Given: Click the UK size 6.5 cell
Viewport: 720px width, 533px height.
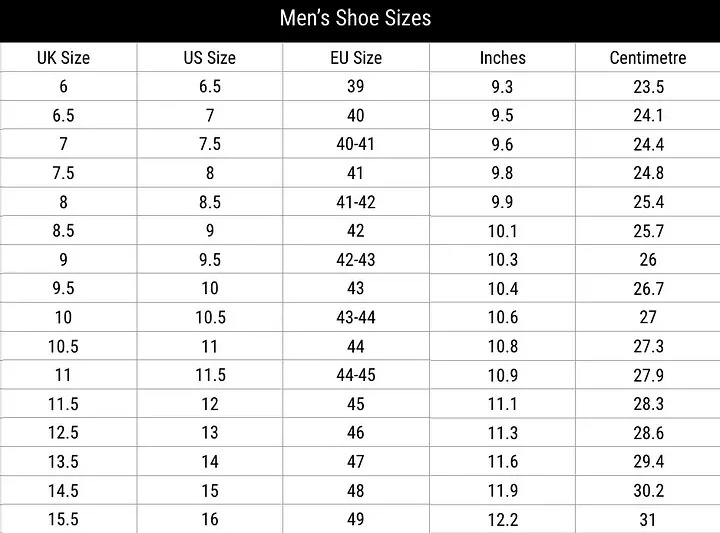Looking at the screenshot, I should [63, 116].
